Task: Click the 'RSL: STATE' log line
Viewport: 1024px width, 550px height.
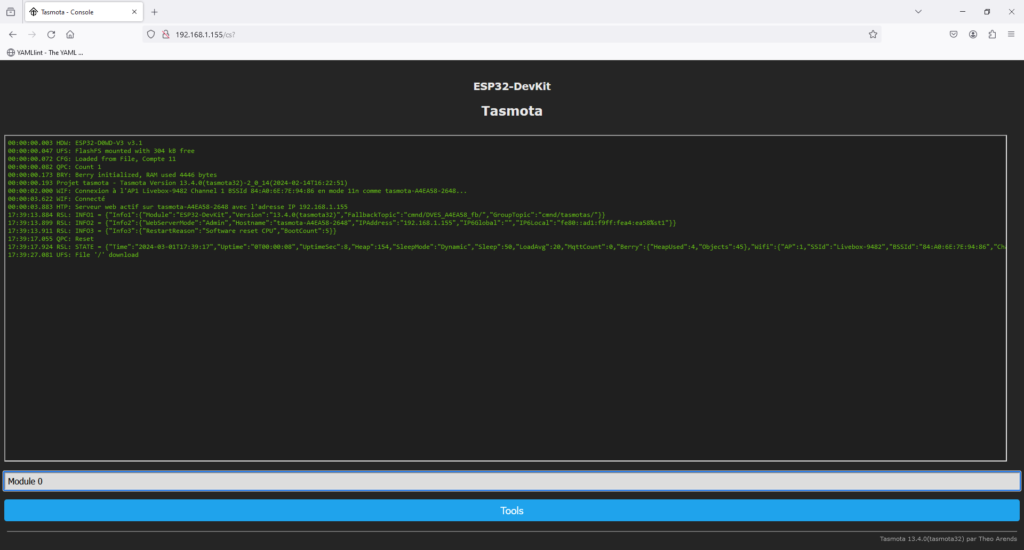Action: coord(506,247)
